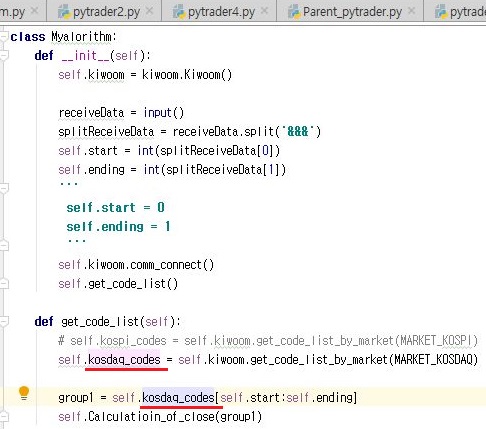Click get_code_list in the def line

pyautogui.click(x=100, y=322)
